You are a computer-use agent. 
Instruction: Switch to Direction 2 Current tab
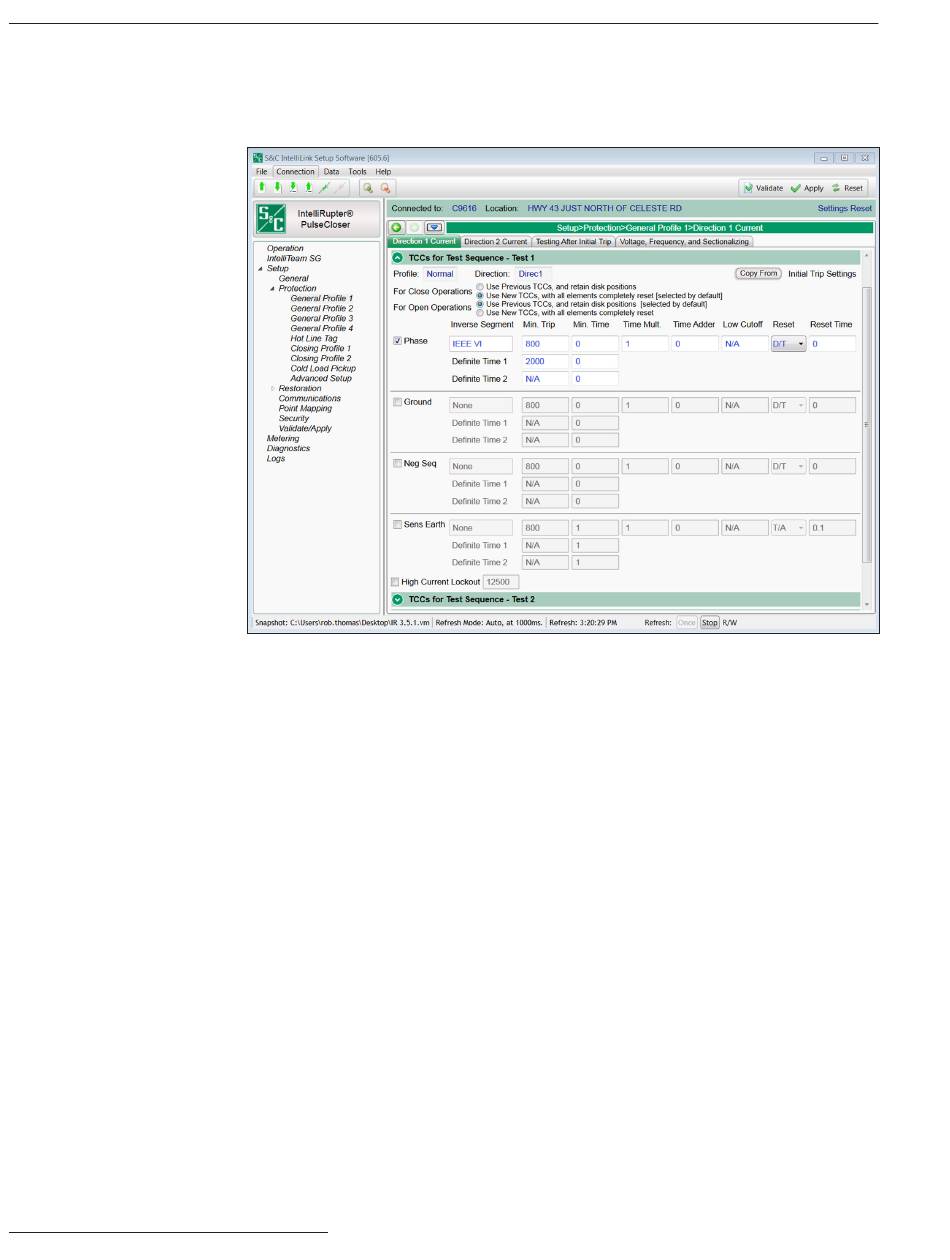pos(496,241)
